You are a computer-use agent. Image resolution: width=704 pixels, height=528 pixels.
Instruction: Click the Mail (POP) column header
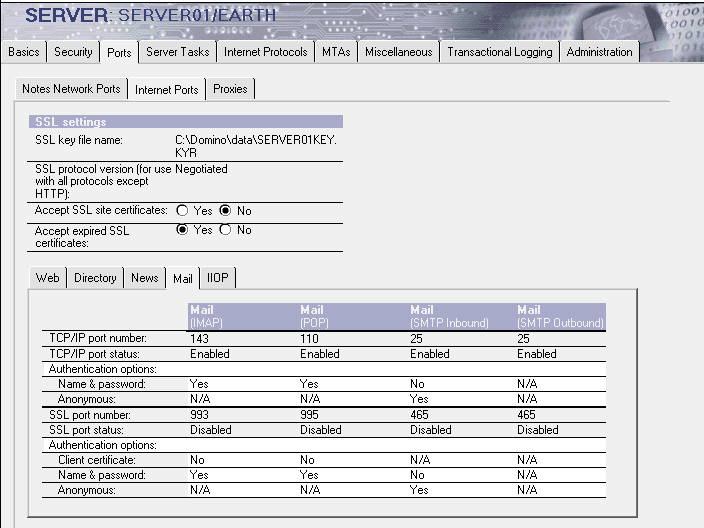(353, 317)
